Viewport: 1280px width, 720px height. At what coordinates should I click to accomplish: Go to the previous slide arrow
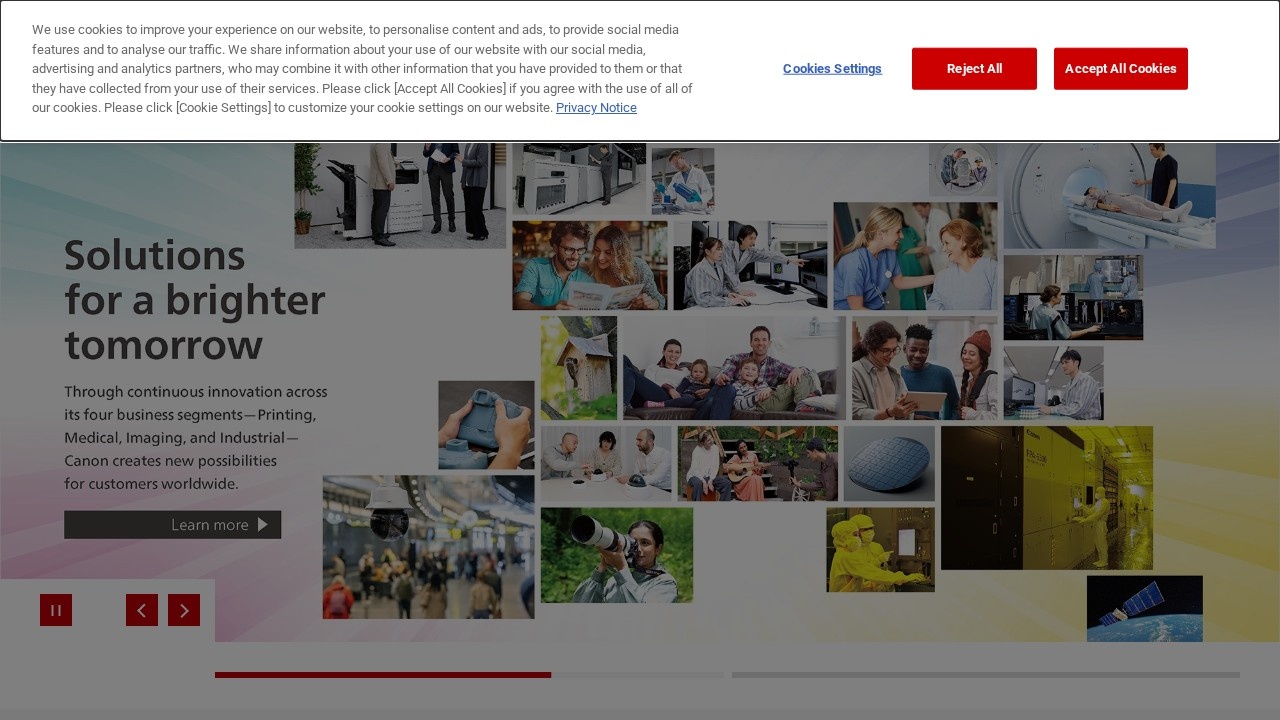[142, 610]
